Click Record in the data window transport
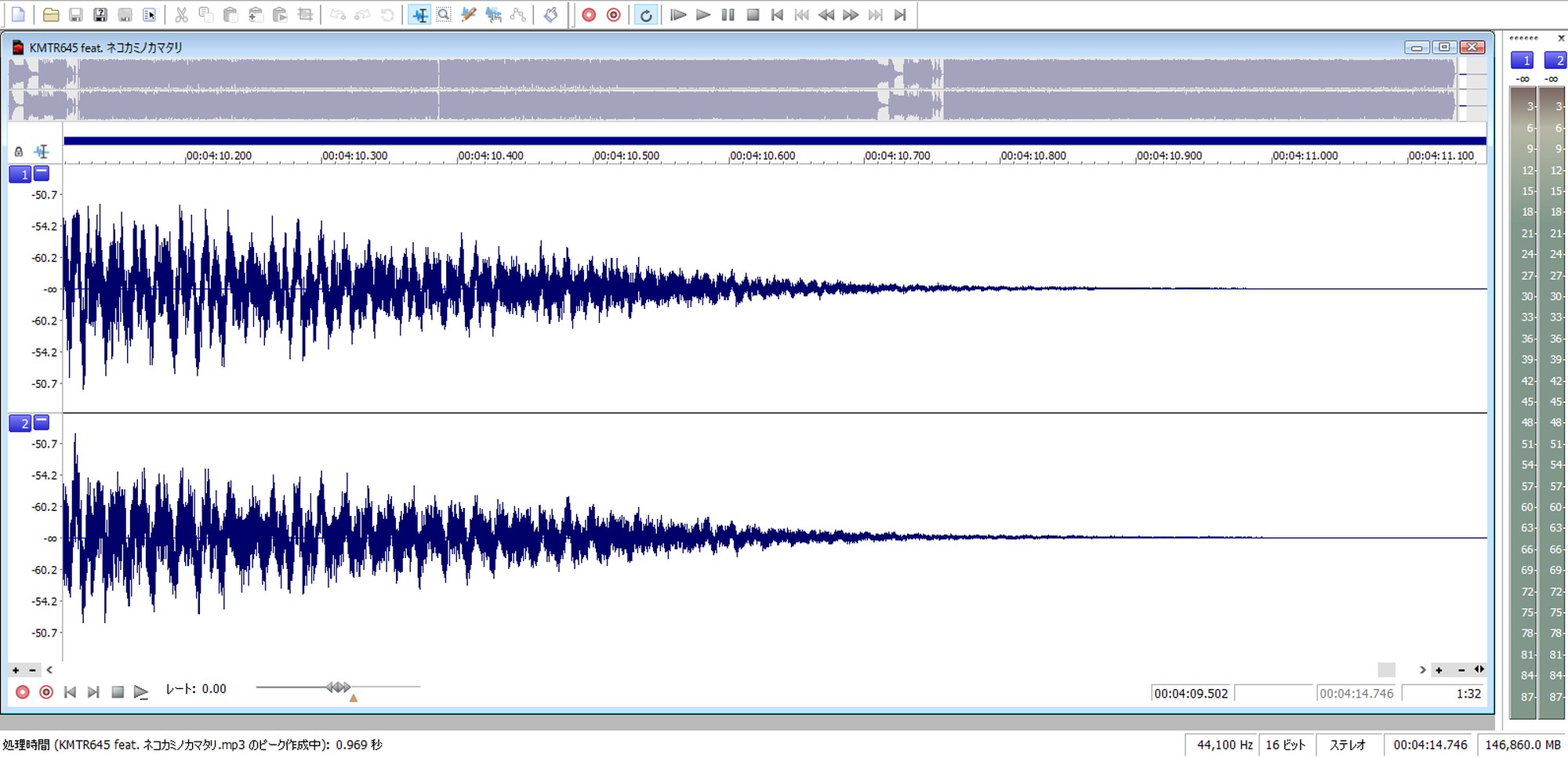The image size is (1568, 758). pyautogui.click(x=23, y=692)
